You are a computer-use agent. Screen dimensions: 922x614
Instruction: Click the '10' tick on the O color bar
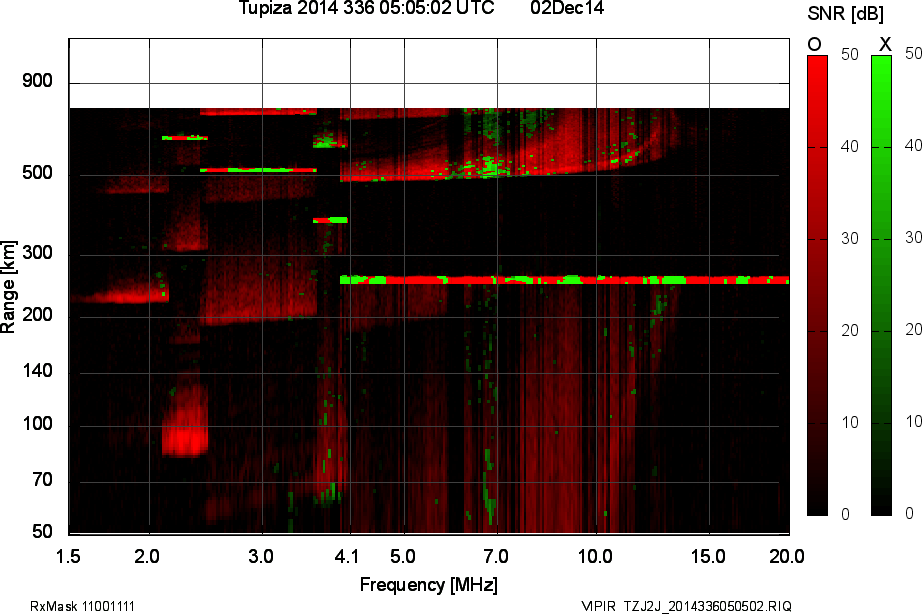click(850, 422)
